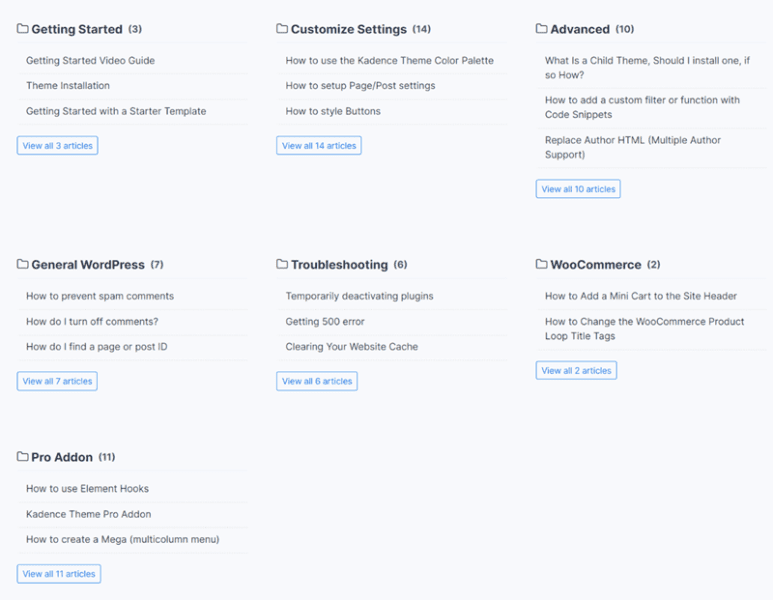Click the folder icon beside Pro Addon

tap(22, 457)
